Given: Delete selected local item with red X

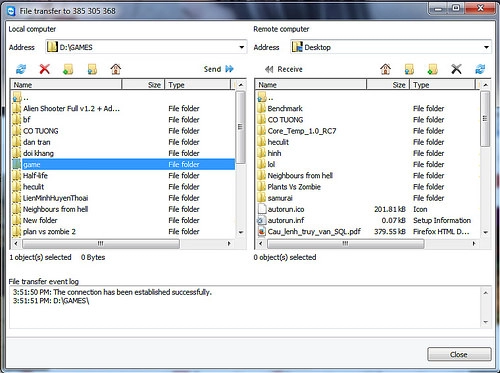Looking at the screenshot, I should tap(45, 69).
